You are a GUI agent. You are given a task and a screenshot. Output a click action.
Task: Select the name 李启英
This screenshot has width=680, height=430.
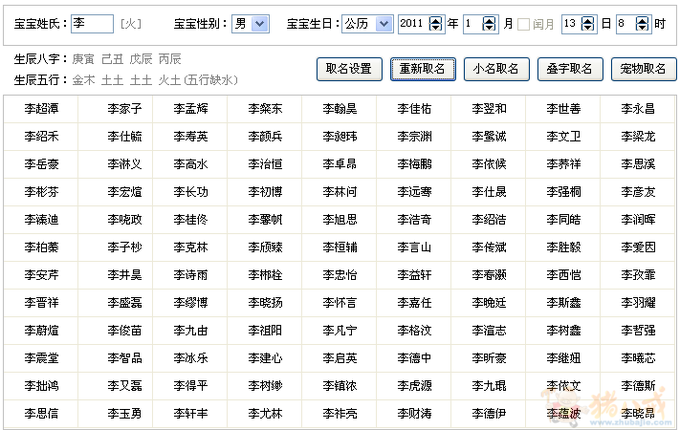(x=340, y=358)
